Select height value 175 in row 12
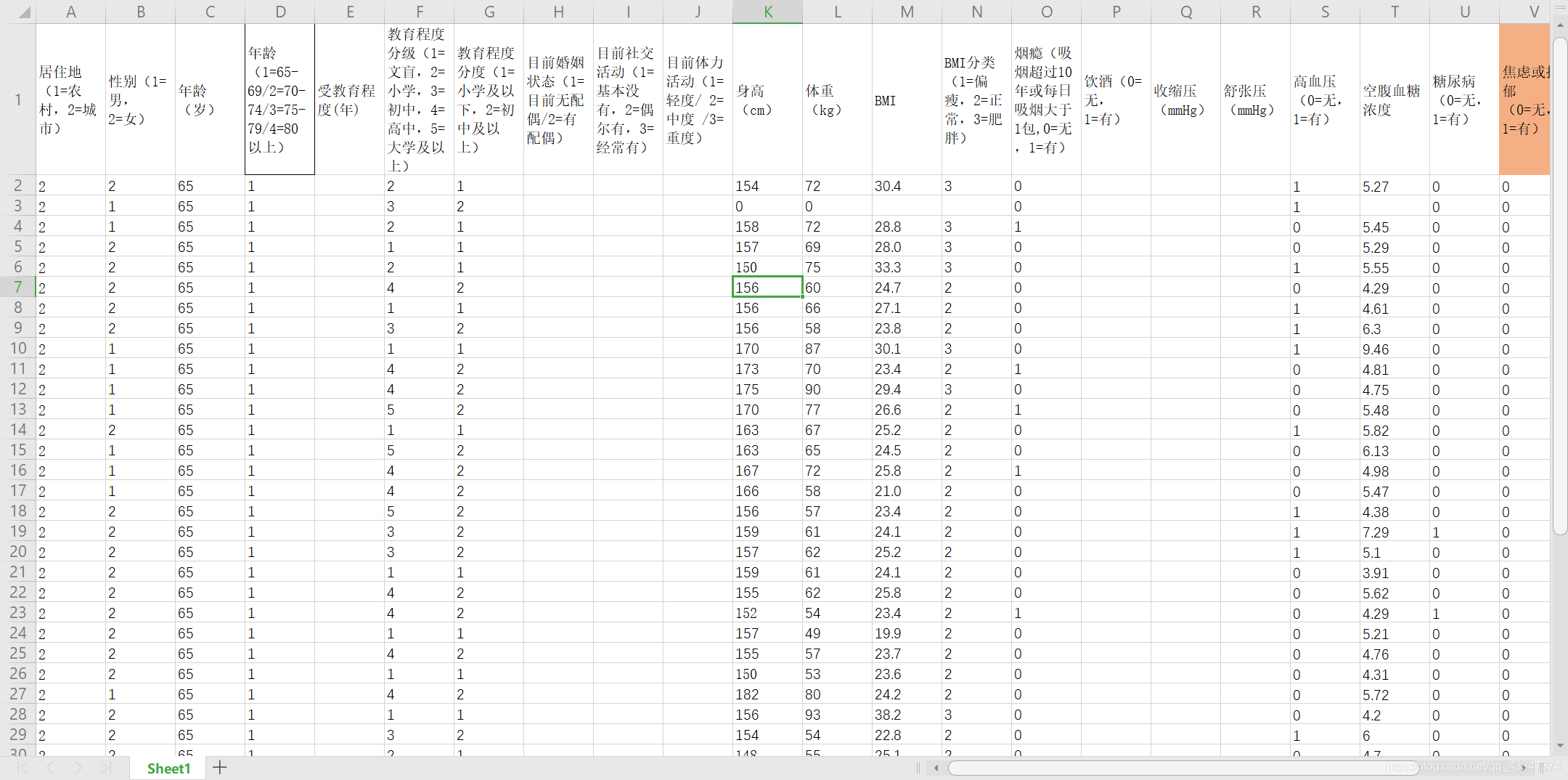Viewport: 1568px width, 780px height. click(x=767, y=389)
